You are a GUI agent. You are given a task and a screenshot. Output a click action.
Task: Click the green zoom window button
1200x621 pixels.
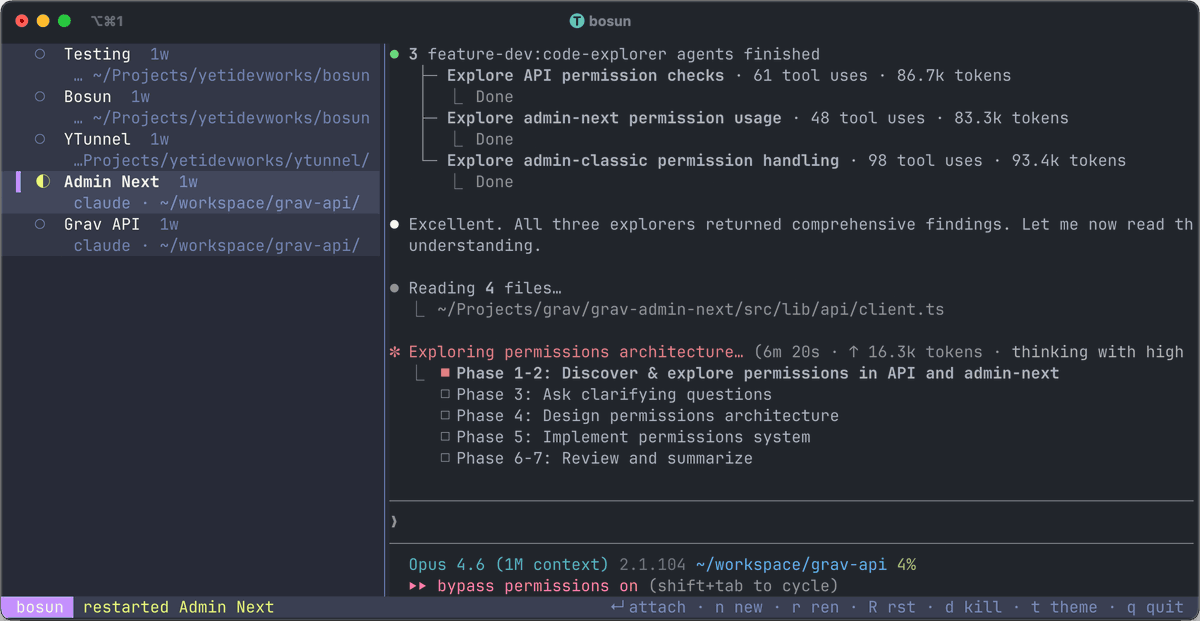tap(65, 21)
